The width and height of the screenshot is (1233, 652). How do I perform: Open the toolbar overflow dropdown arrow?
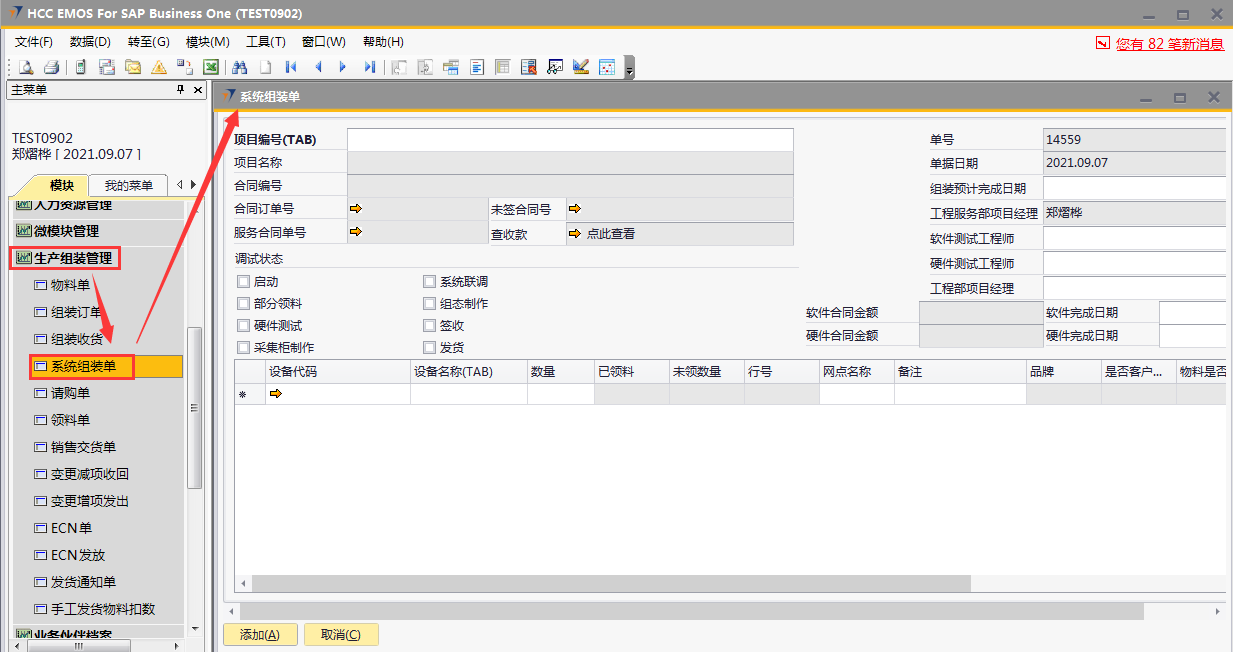(x=629, y=68)
